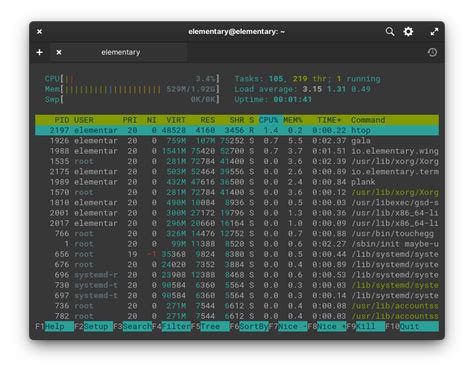Click the Uptime 00:01:41 readout
The image size is (474, 377).
point(273,99)
